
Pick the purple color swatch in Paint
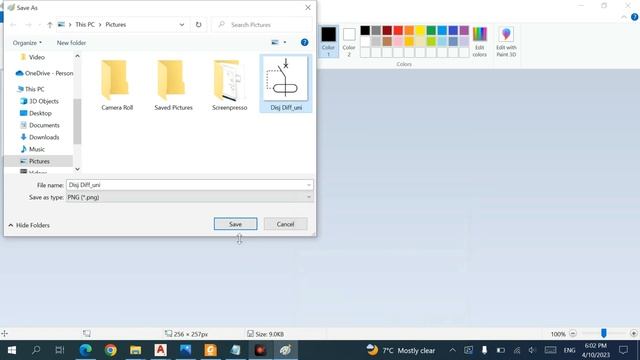(464, 30)
